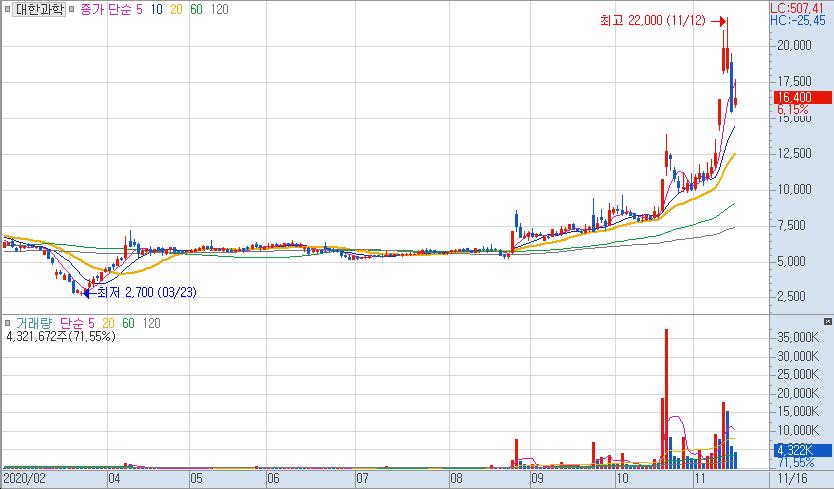This screenshot has height=489, width=834.
Task: Click the small square before 대한과학
Action: (7, 9)
